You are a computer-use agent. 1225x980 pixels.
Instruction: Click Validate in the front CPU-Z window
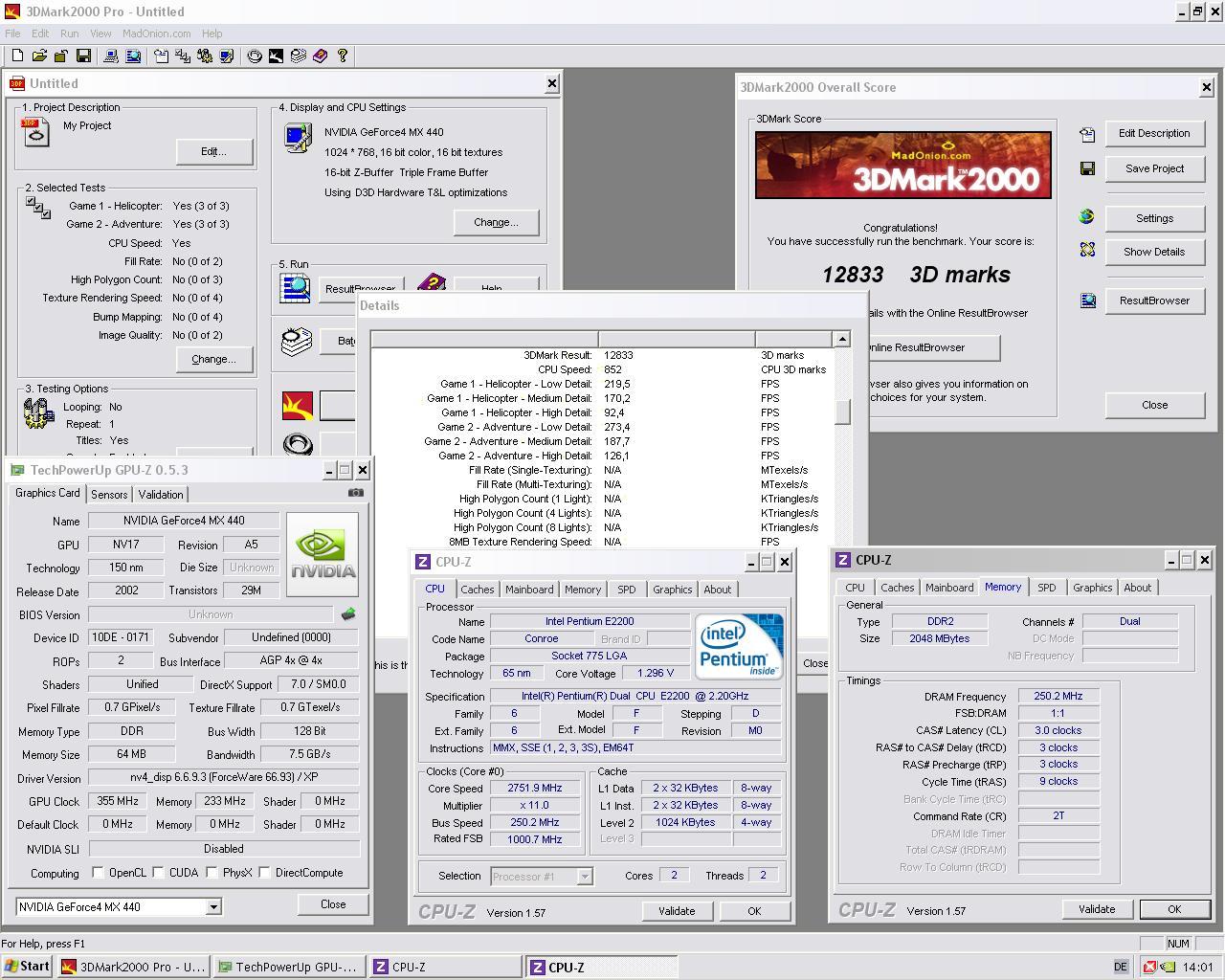[677, 911]
